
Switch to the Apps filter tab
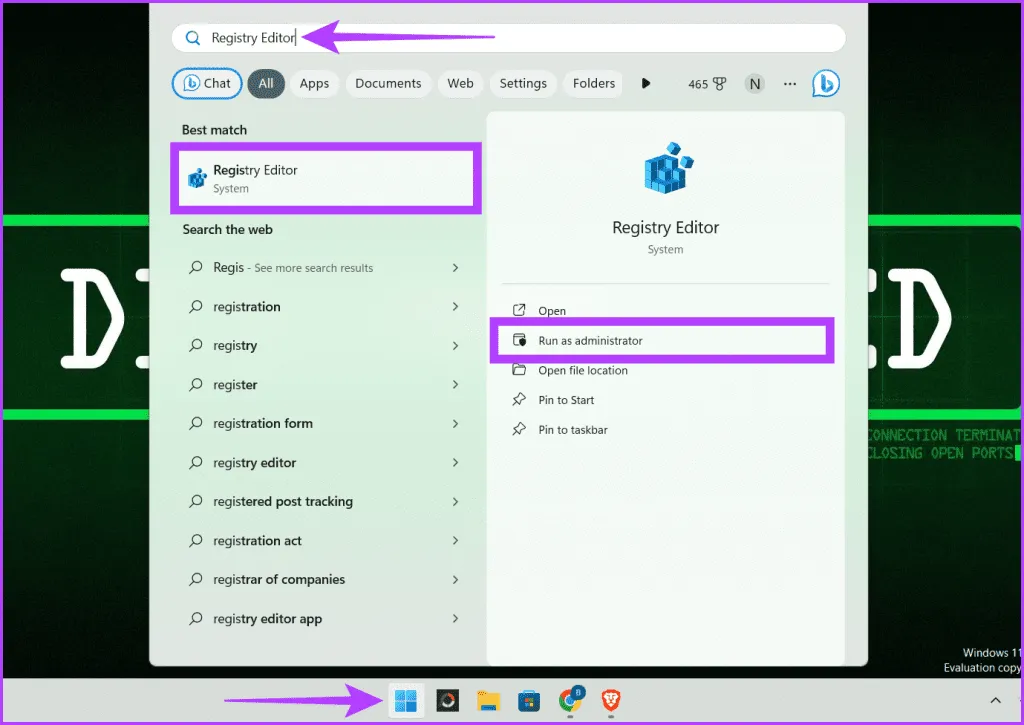click(314, 84)
